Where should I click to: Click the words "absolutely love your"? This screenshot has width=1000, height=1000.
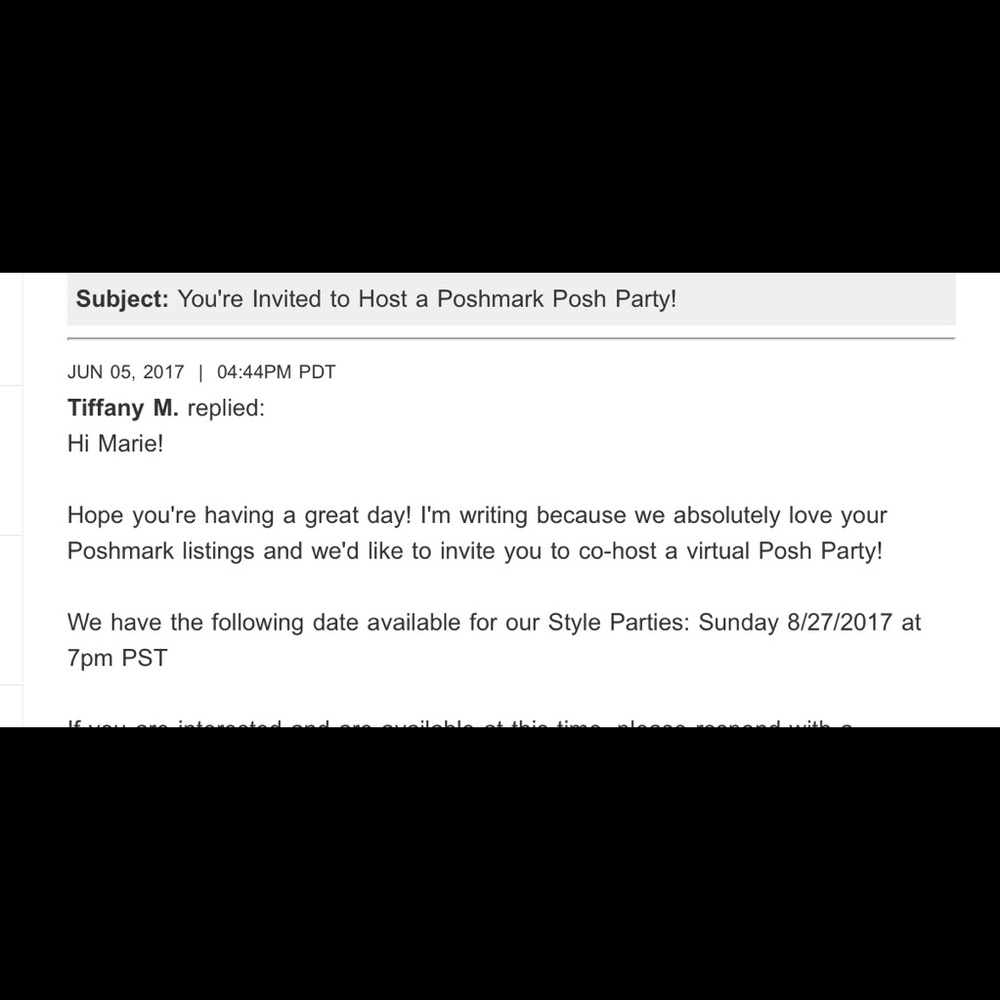tap(780, 516)
